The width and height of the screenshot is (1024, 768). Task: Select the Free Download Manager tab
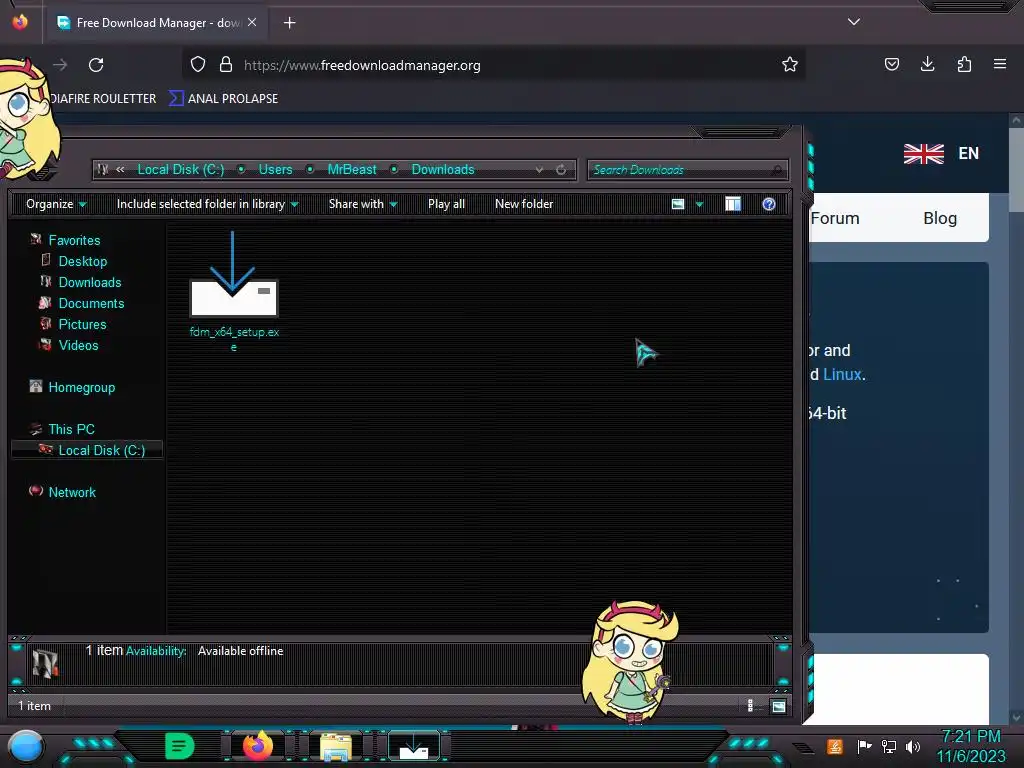156,23
